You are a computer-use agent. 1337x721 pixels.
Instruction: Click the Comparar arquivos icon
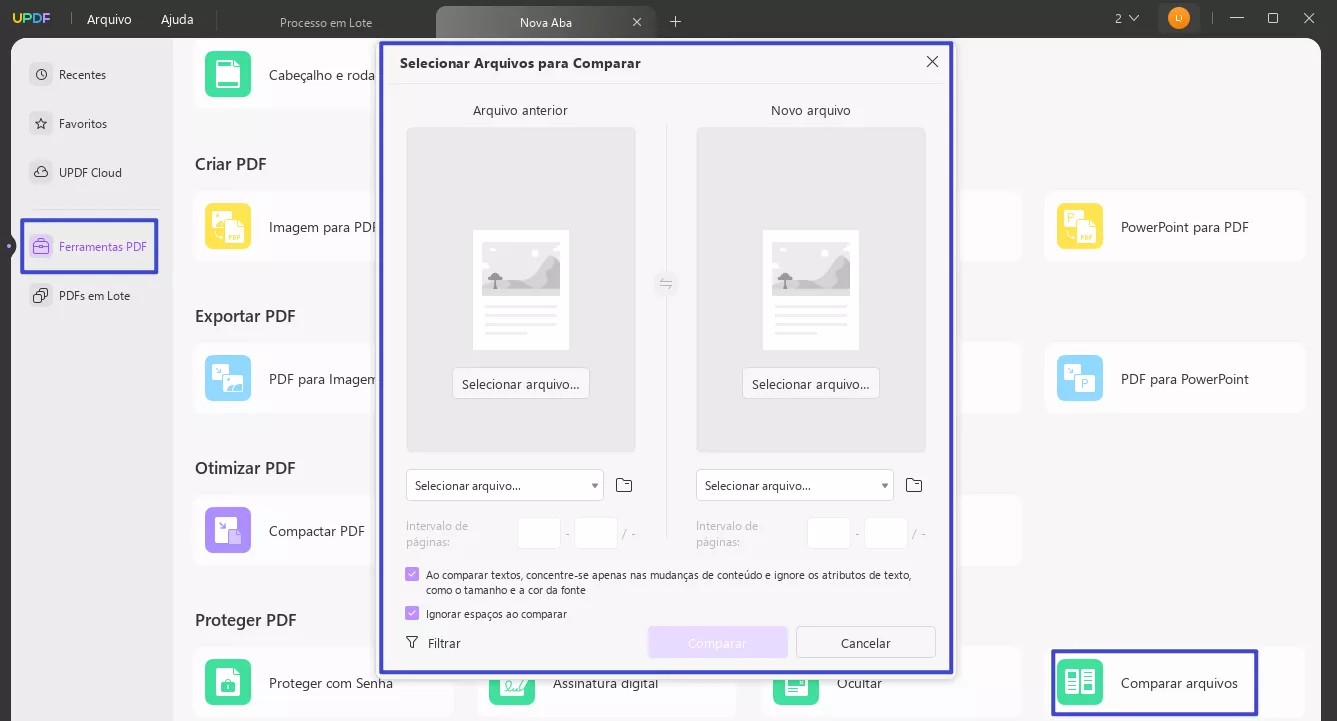(1080, 683)
